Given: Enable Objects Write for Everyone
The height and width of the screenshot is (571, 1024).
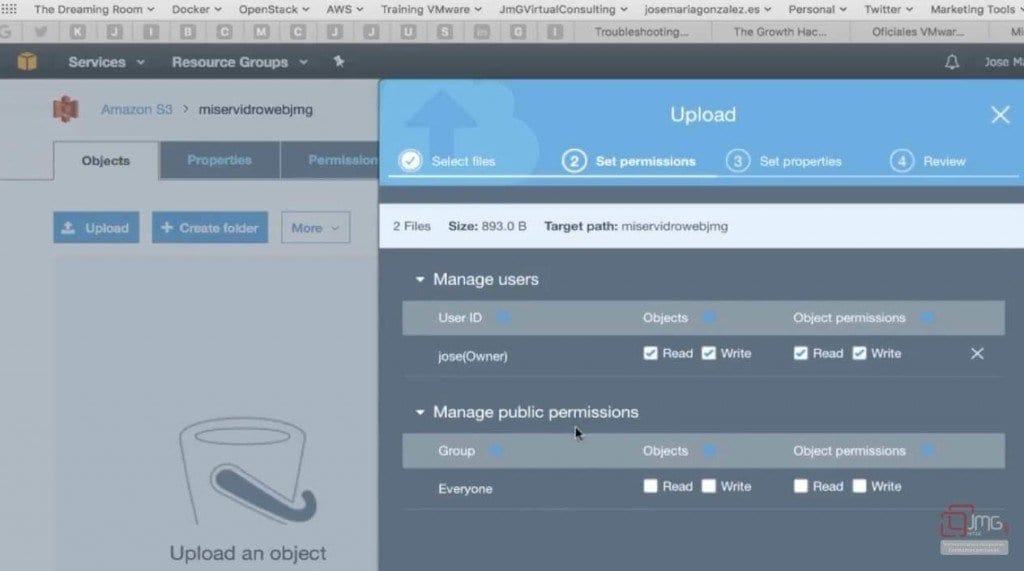Looking at the screenshot, I should click(x=709, y=486).
